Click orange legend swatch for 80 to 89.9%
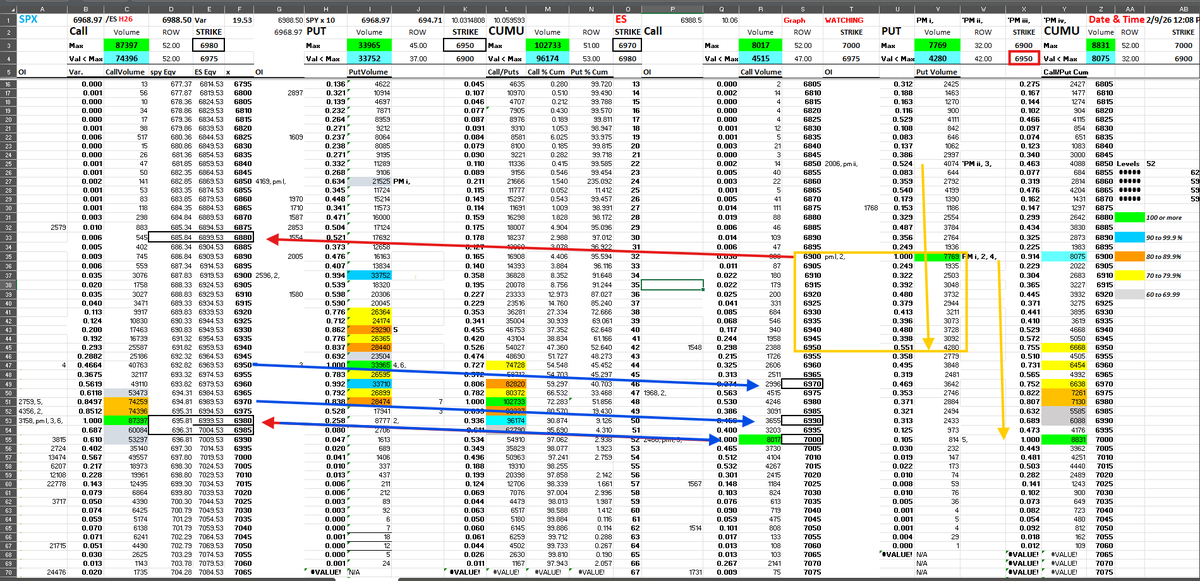The image size is (1200, 581). point(1129,258)
